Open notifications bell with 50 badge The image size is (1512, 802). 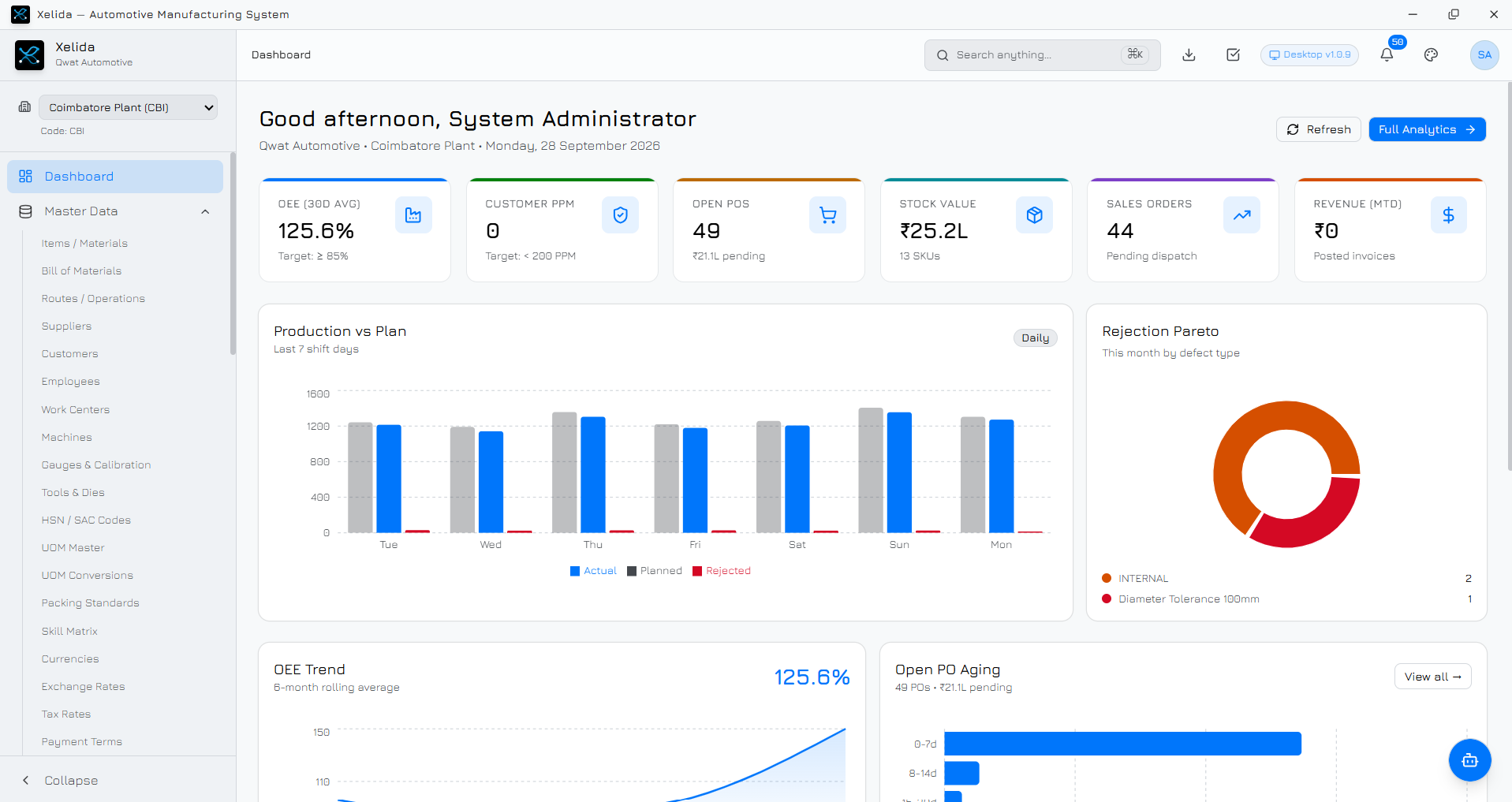click(x=1387, y=55)
